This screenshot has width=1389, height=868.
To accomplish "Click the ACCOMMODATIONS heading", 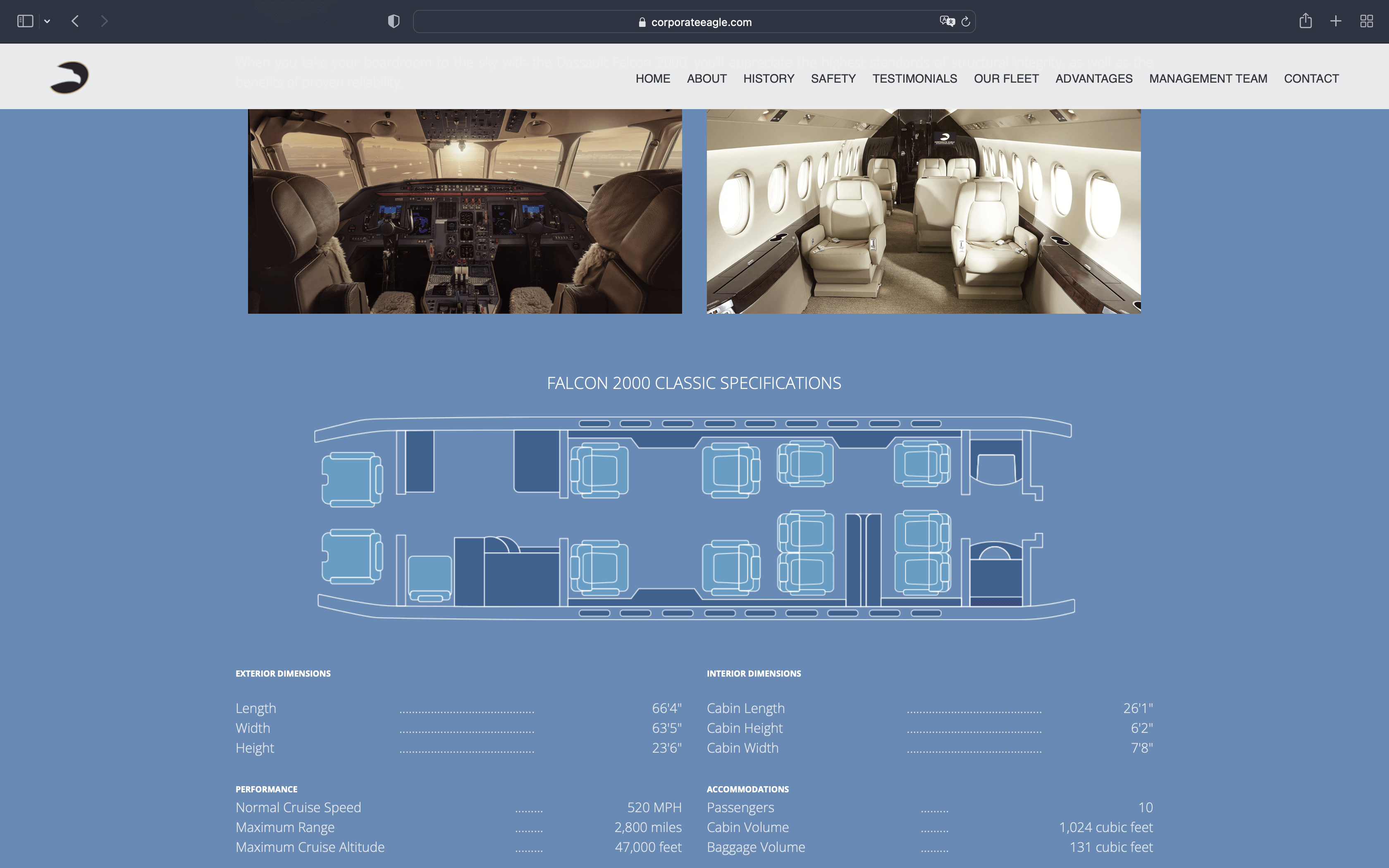I will point(747,789).
